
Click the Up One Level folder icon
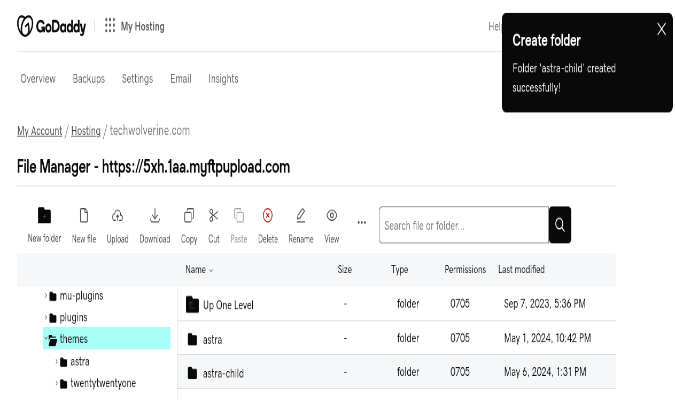pyautogui.click(x=192, y=304)
